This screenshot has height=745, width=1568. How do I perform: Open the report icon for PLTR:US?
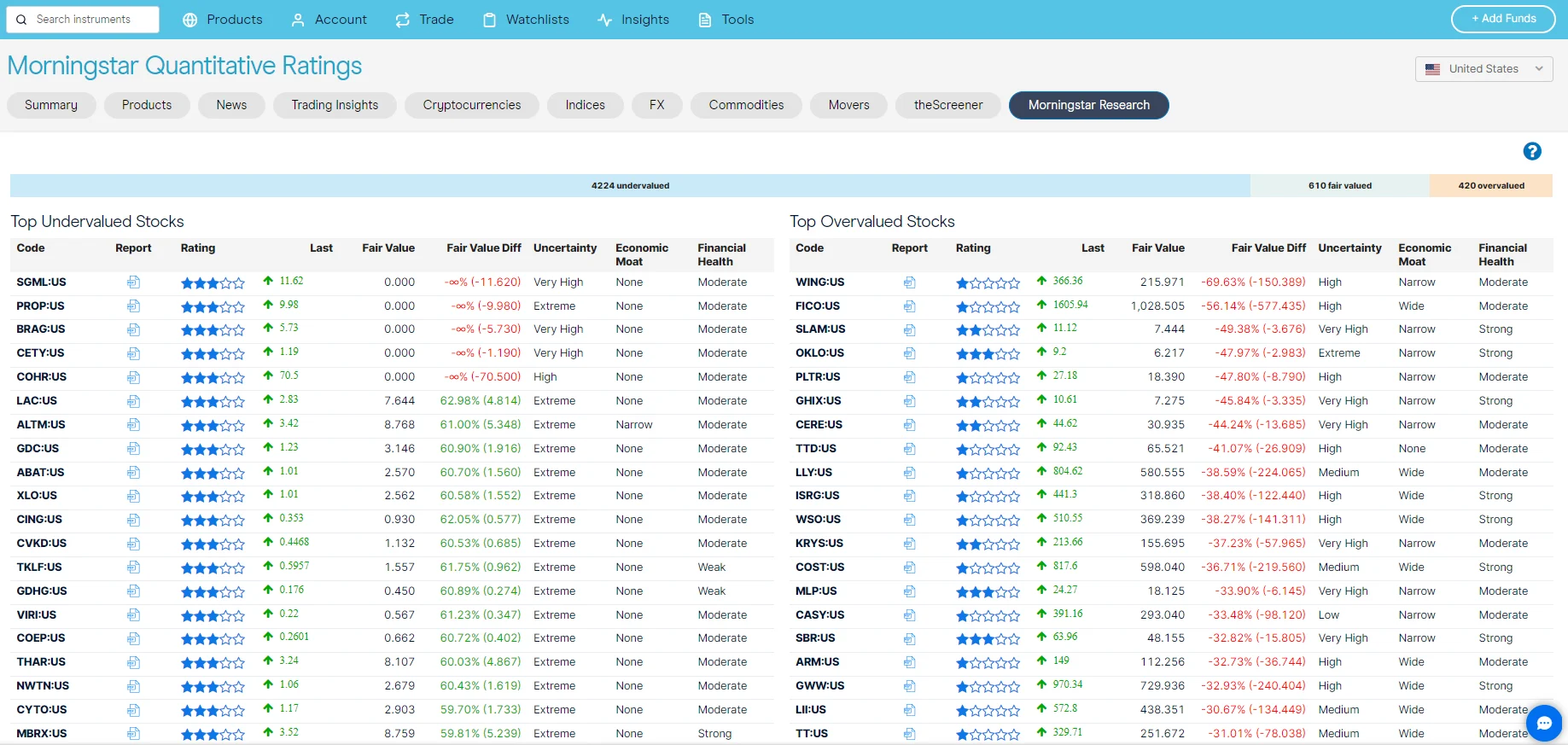click(909, 377)
